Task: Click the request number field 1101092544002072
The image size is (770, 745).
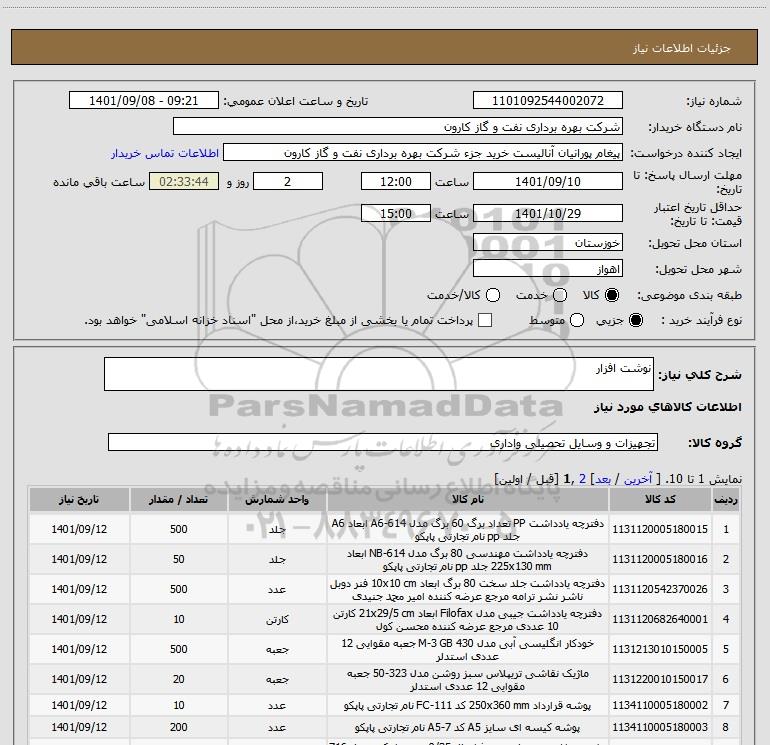Action: [548, 100]
